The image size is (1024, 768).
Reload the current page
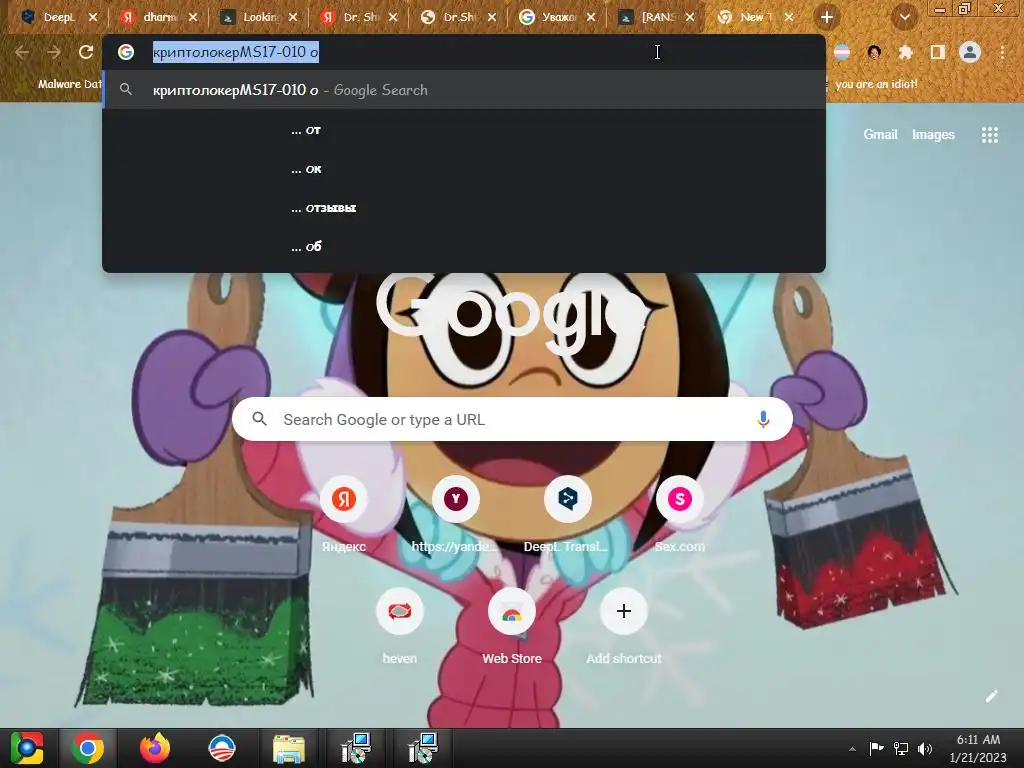86,52
